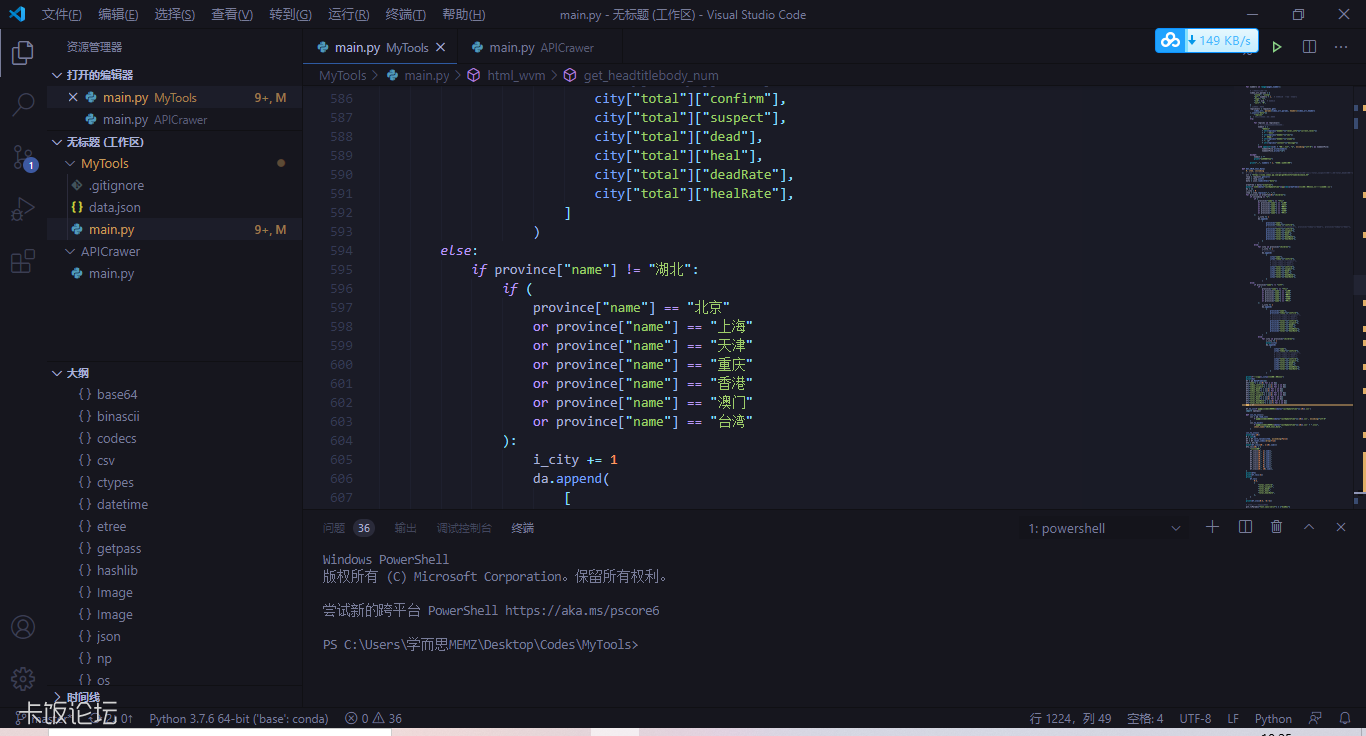This screenshot has width=1366, height=736.
Task: Select base64 in the outline
Action: pos(175,394)
